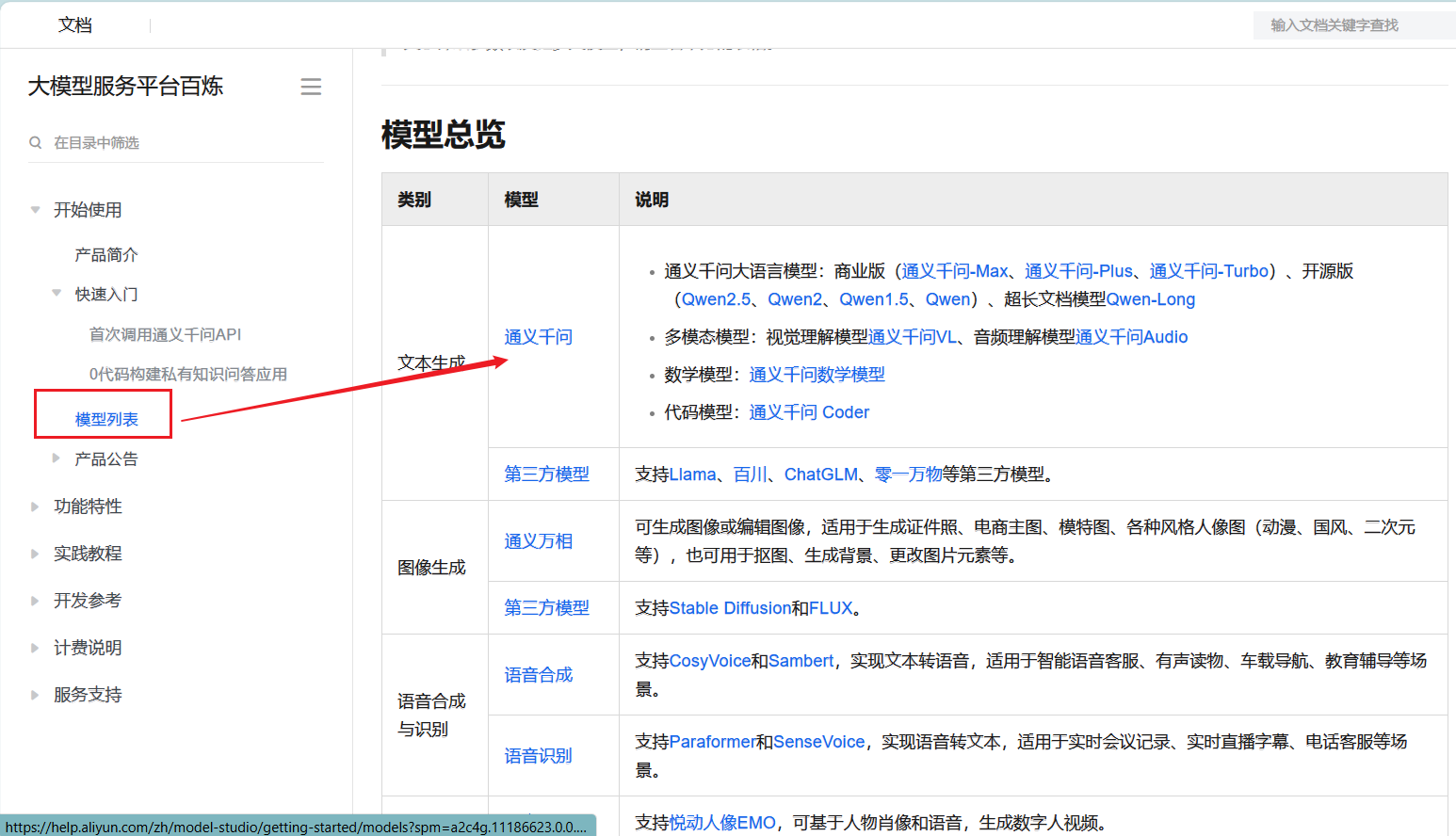
Task: Open Qwen1.5 link
Action: (874, 299)
